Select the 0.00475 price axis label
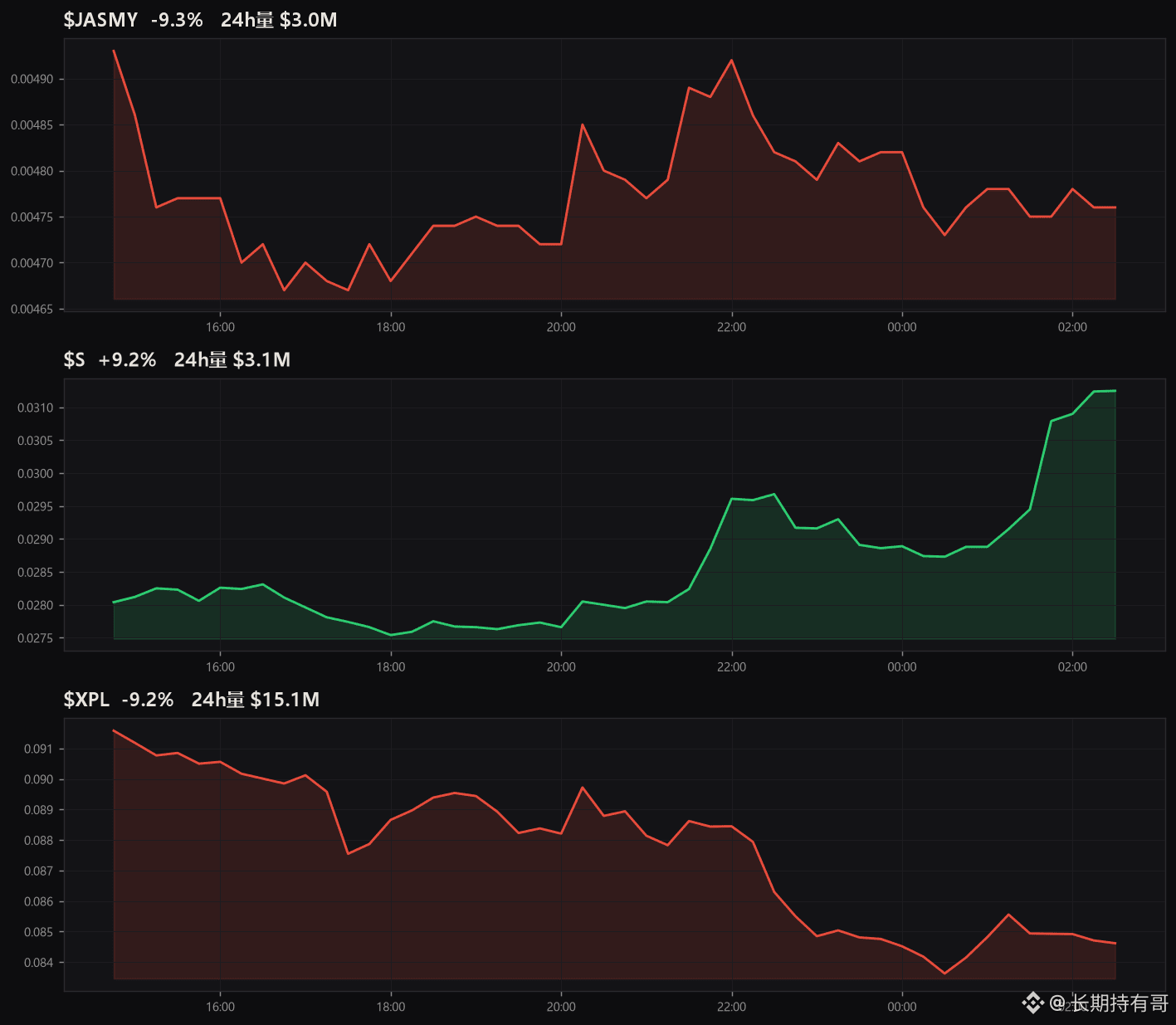Viewport: 1176px width, 1025px height. pyautogui.click(x=32, y=217)
